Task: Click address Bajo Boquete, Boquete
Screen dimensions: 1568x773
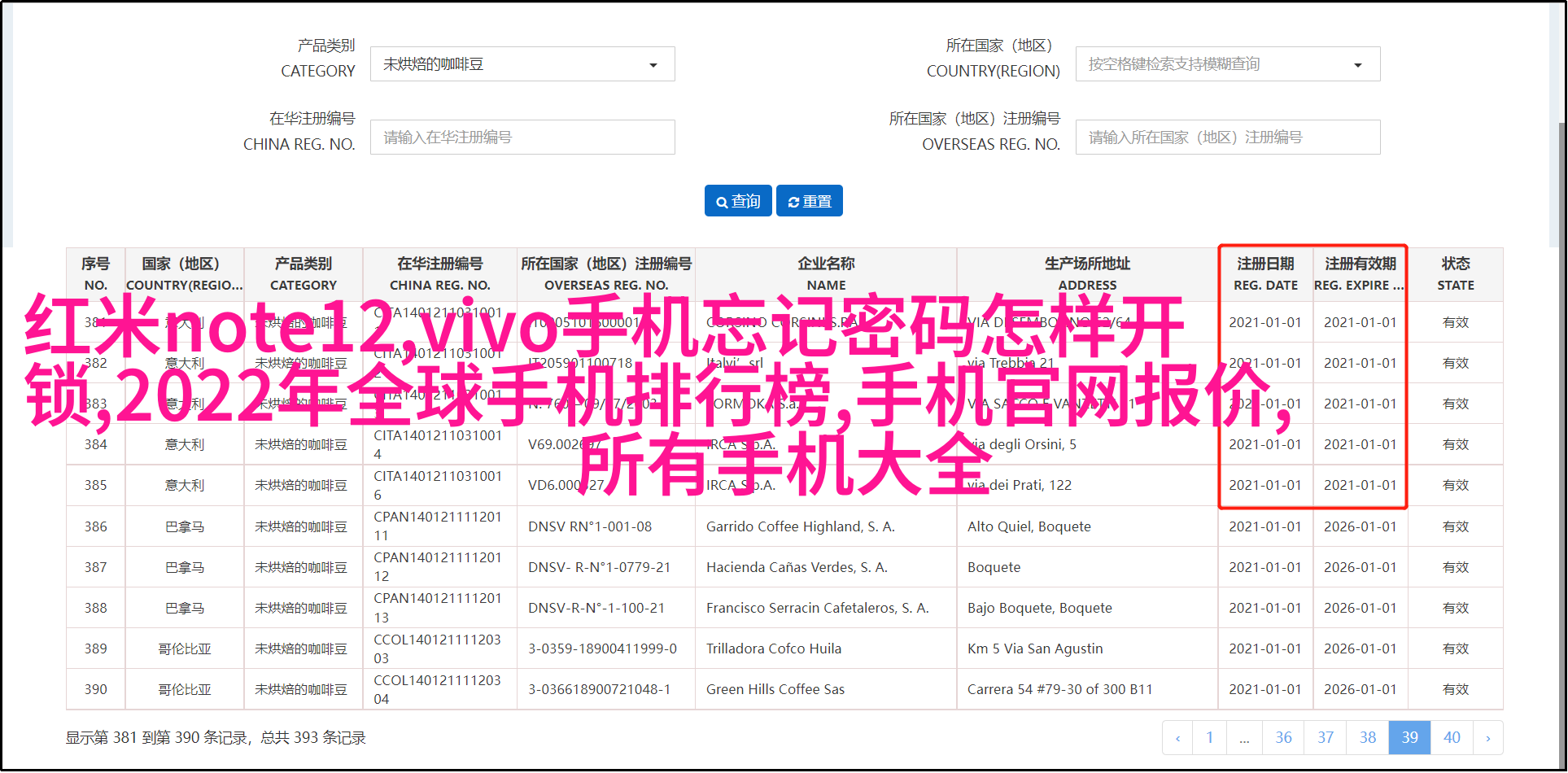Action: pyautogui.click(x=1040, y=608)
